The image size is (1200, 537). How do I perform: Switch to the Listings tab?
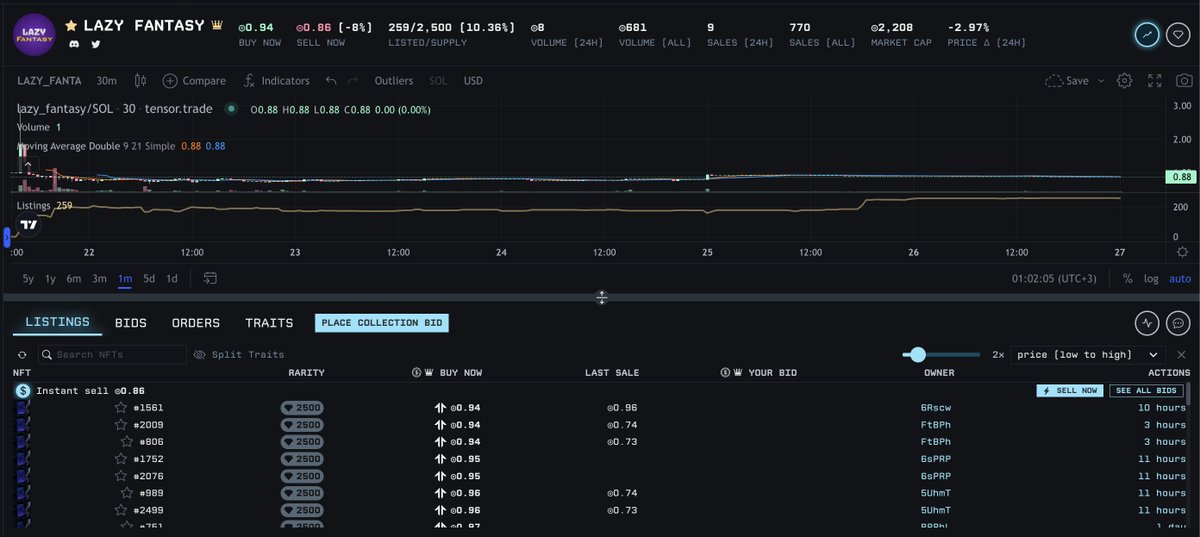57,322
